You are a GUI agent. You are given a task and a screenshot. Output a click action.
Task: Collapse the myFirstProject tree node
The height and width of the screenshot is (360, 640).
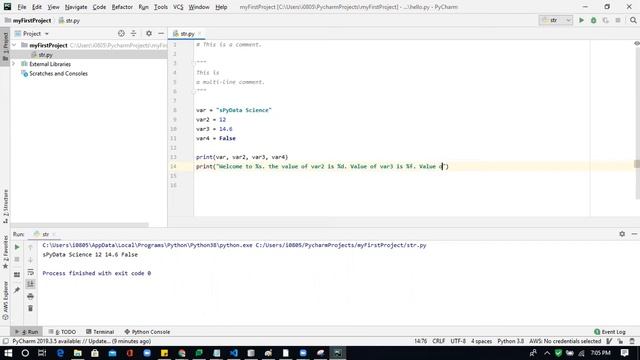click(14, 45)
